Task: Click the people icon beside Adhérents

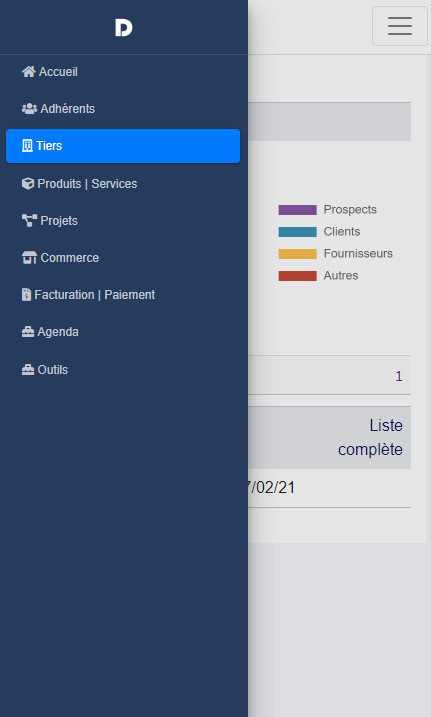Action: (x=29, y=109)
